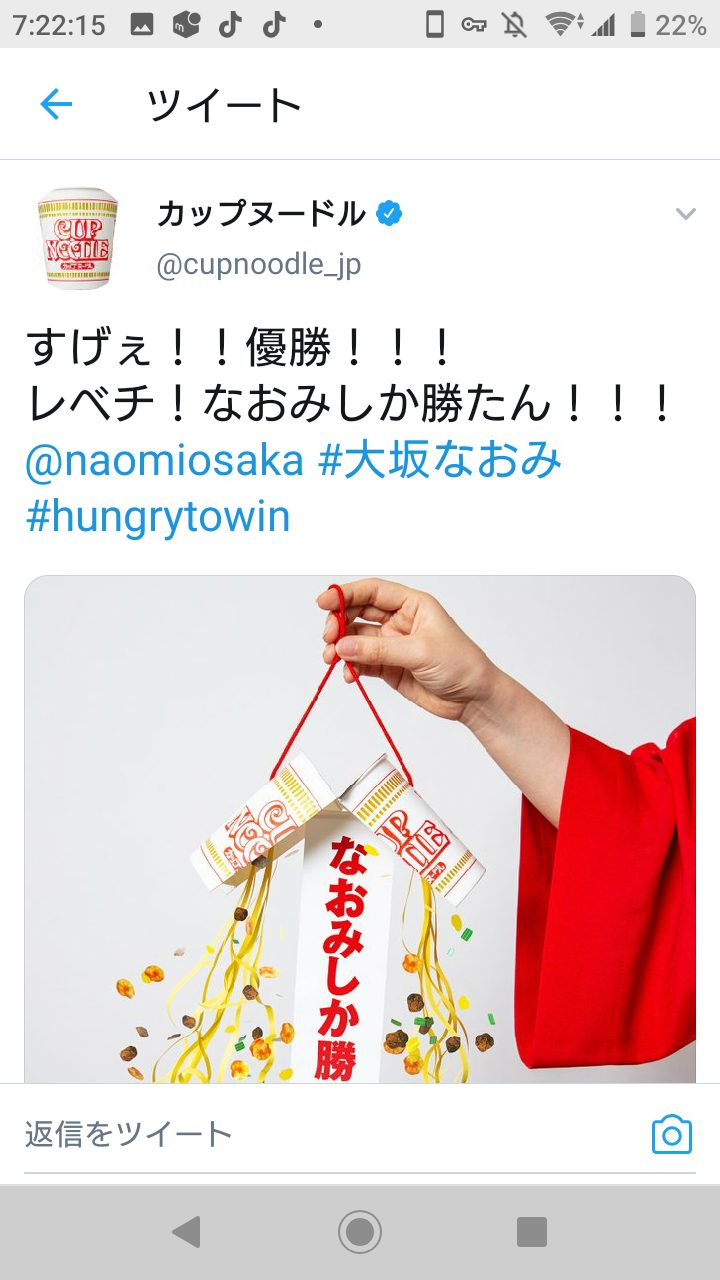Image resolution: width=720 pixels, height=1280 pixels.
Task: Tap the カップヌードル display name
Action: 262,213
